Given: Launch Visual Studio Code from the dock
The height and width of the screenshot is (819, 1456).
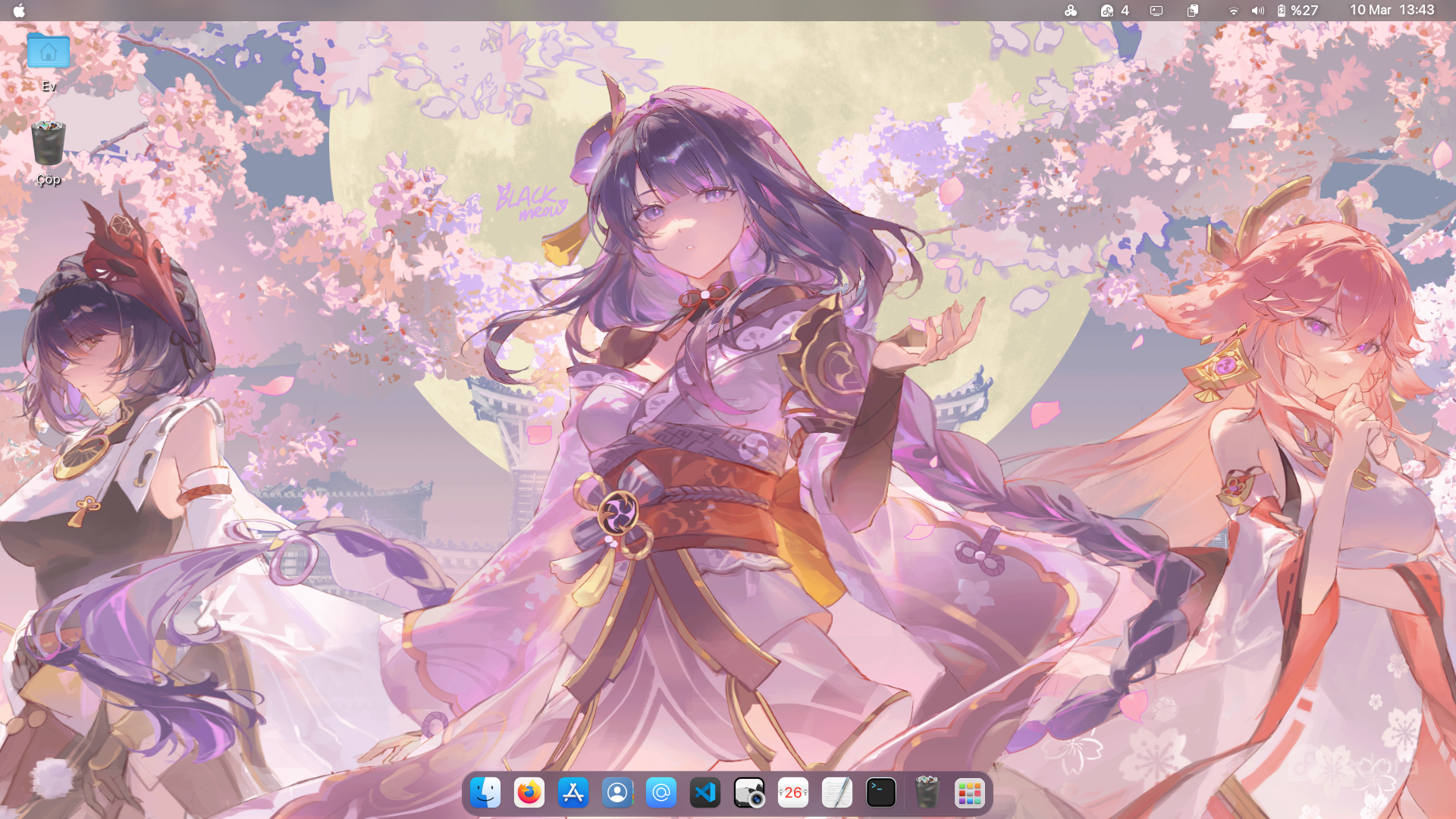Looking at the screenshot, I should tap(705, 793).
